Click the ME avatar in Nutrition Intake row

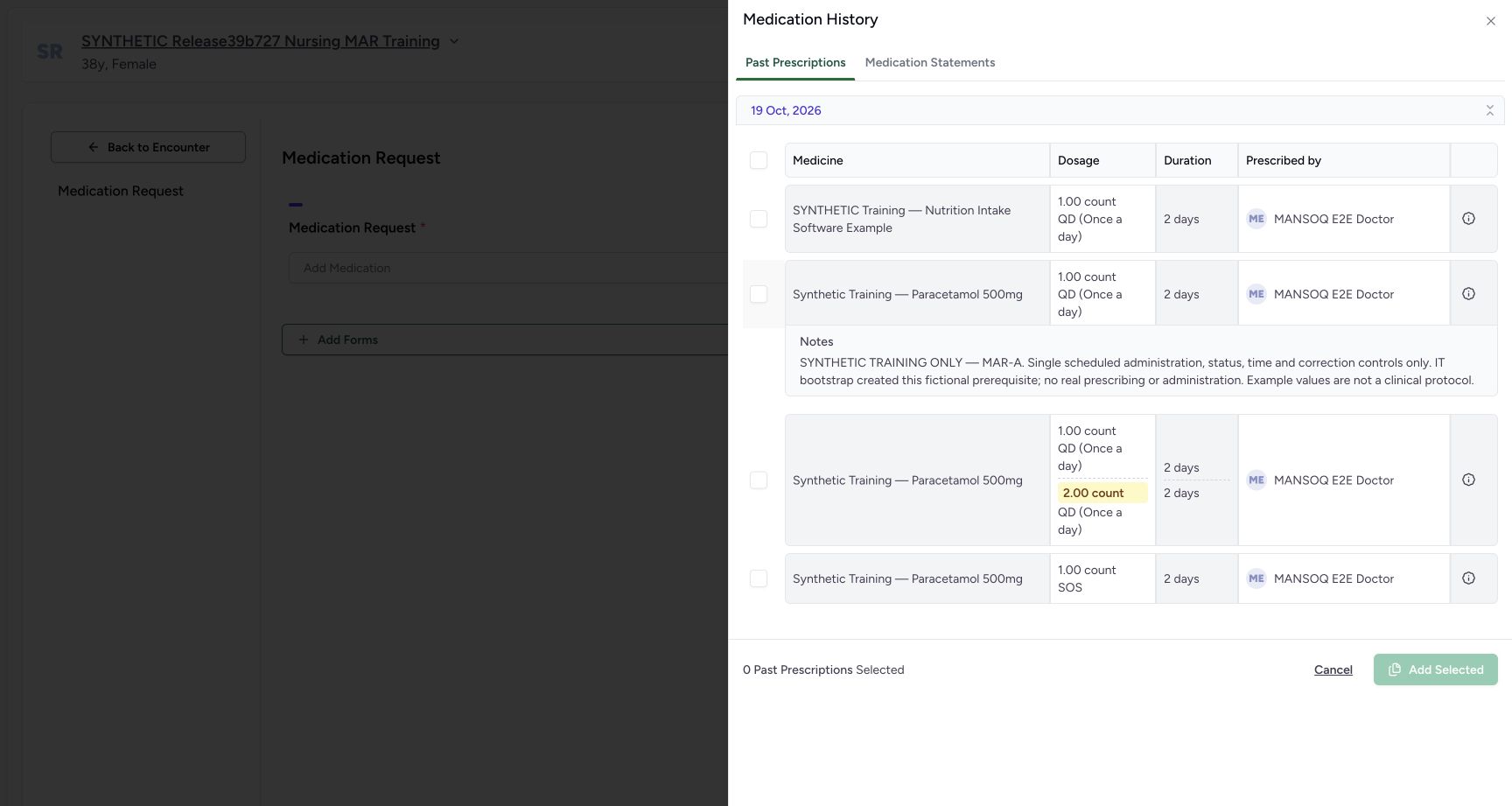(1256, 219)
